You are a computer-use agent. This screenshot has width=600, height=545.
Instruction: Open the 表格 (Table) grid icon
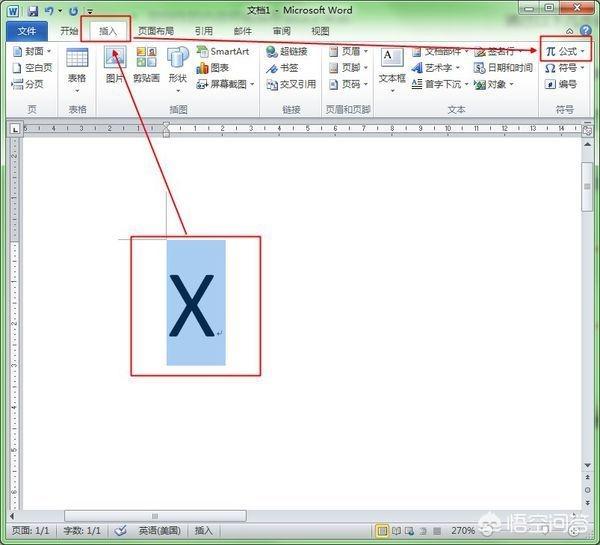click(77, 58)
